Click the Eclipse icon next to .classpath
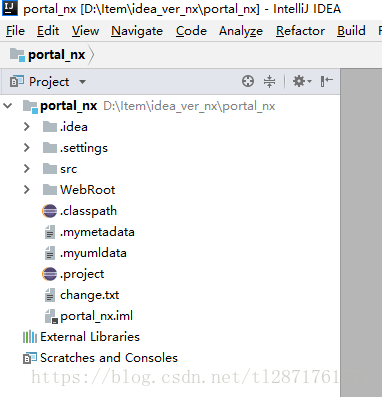 [50, 211]
